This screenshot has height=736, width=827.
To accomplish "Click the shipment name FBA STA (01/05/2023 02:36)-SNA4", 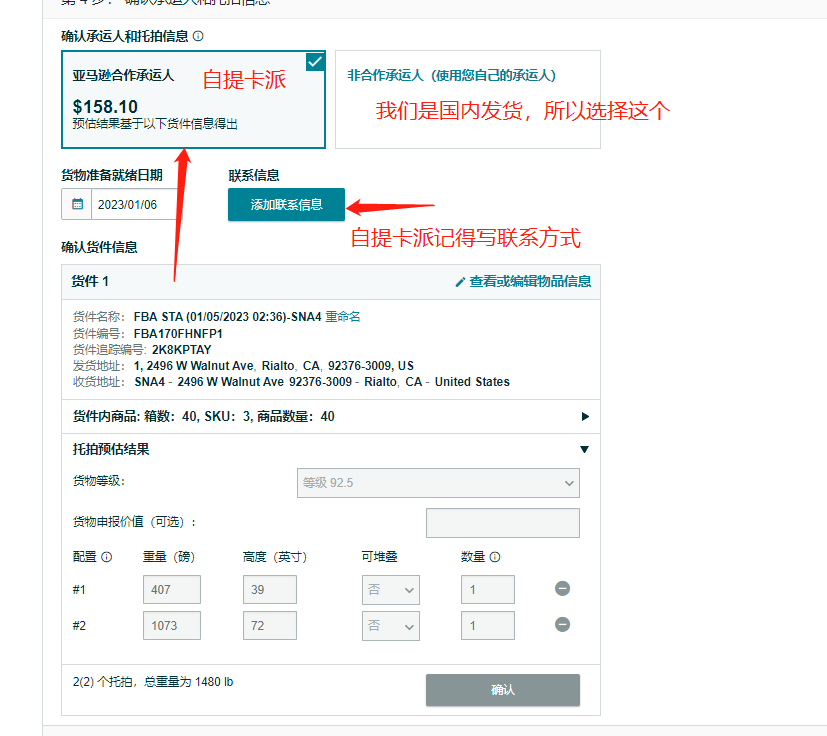I will click(227, 317).
